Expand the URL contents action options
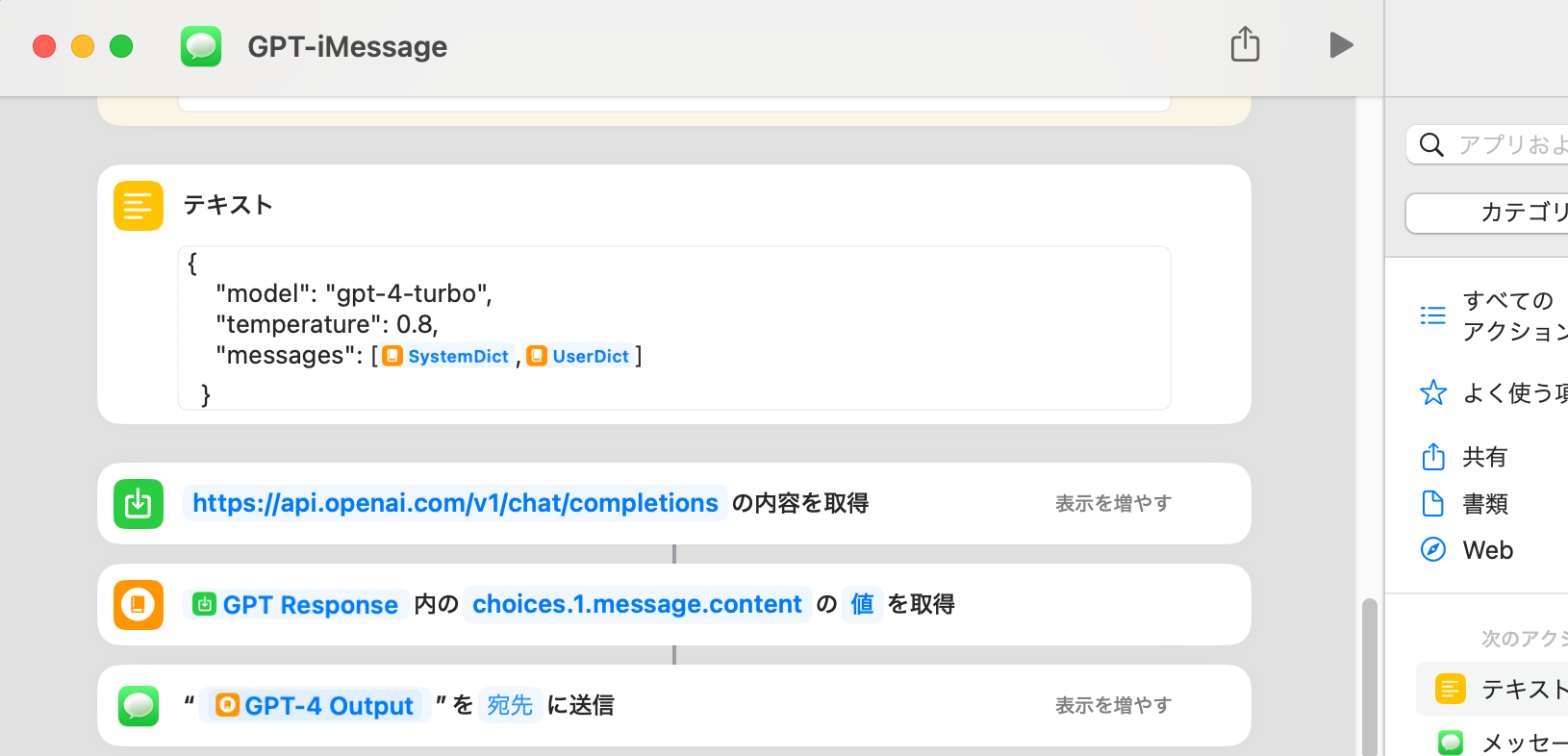Image resolution: width=1568 pixels, height=756 pixels. pyautogui.click(x=1112, y=503)
